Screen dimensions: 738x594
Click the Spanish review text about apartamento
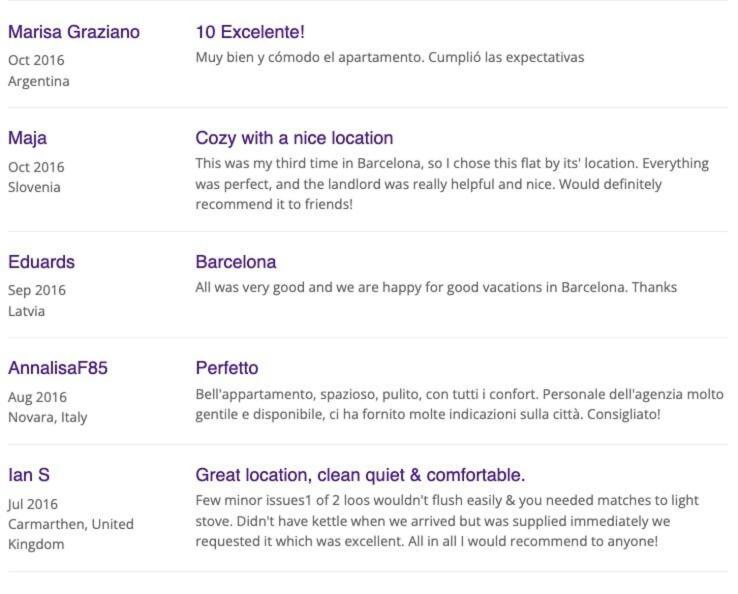[x=390, y=57]
